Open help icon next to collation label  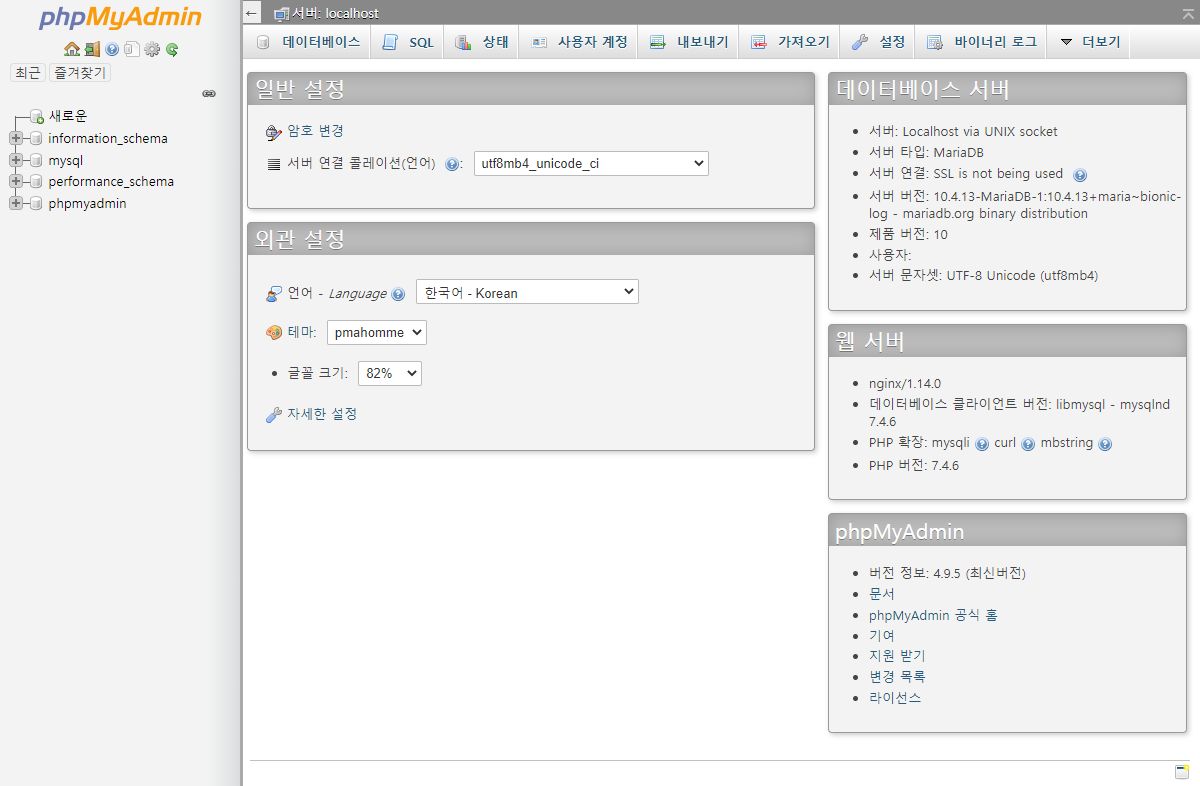[x=452, y=164]
